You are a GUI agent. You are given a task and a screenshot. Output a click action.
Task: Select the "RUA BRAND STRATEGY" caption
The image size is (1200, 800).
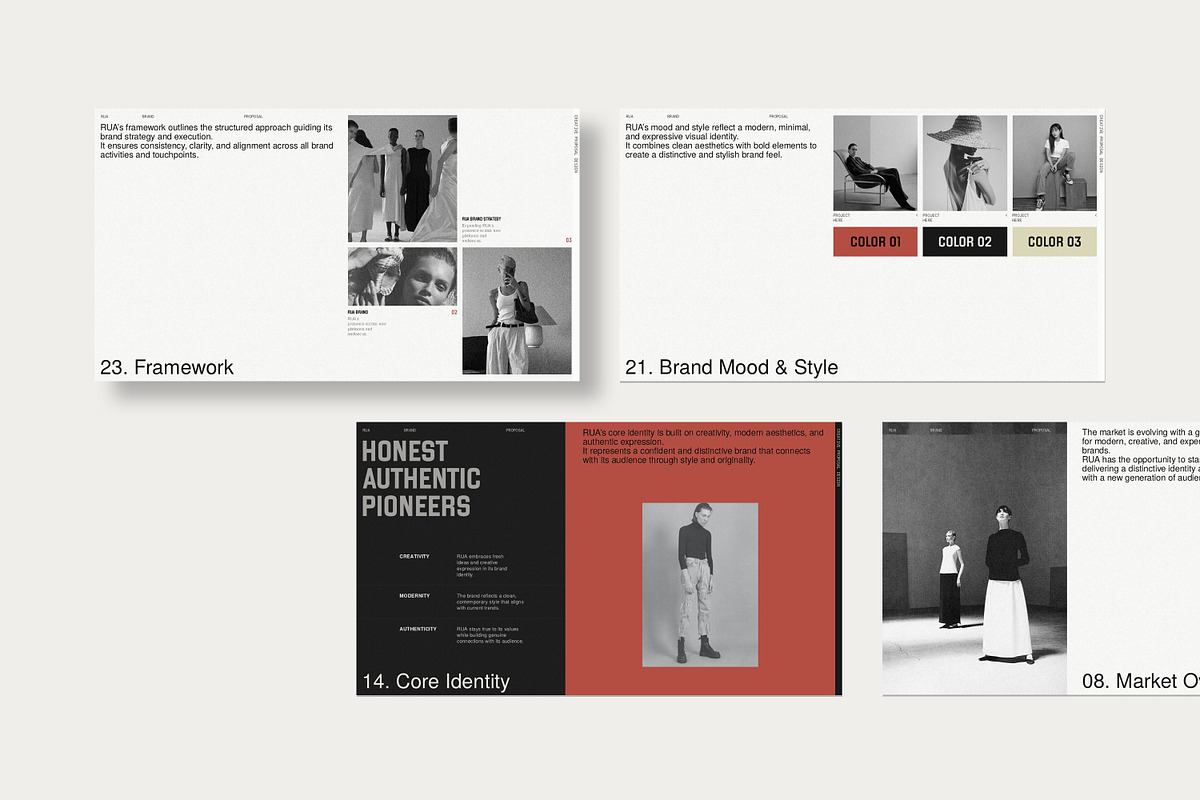tap(482, 219)
